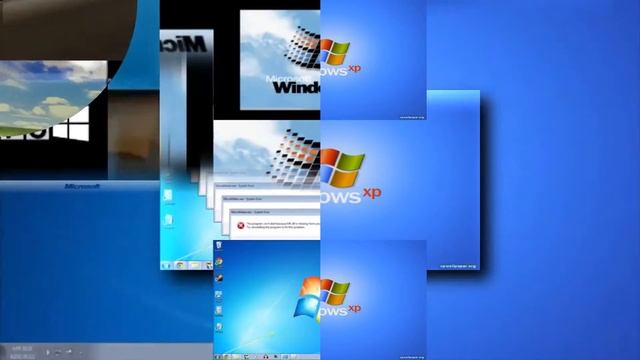Select the front System Error dialog title bar

(275, 212)
